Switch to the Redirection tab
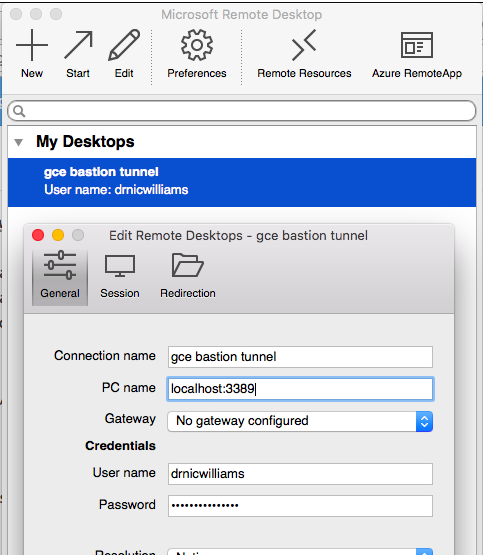Viewport: 483px width, 555px height. pyautogui.click(x=188, y=277)
